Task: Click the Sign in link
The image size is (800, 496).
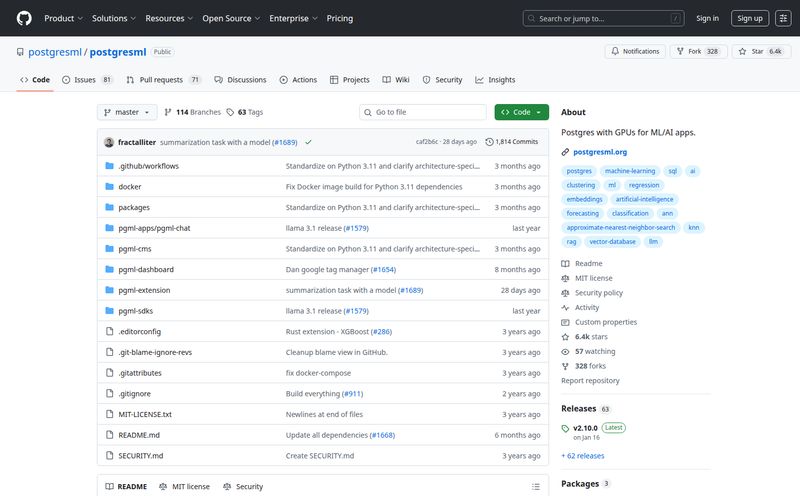Action: point(707,18)
